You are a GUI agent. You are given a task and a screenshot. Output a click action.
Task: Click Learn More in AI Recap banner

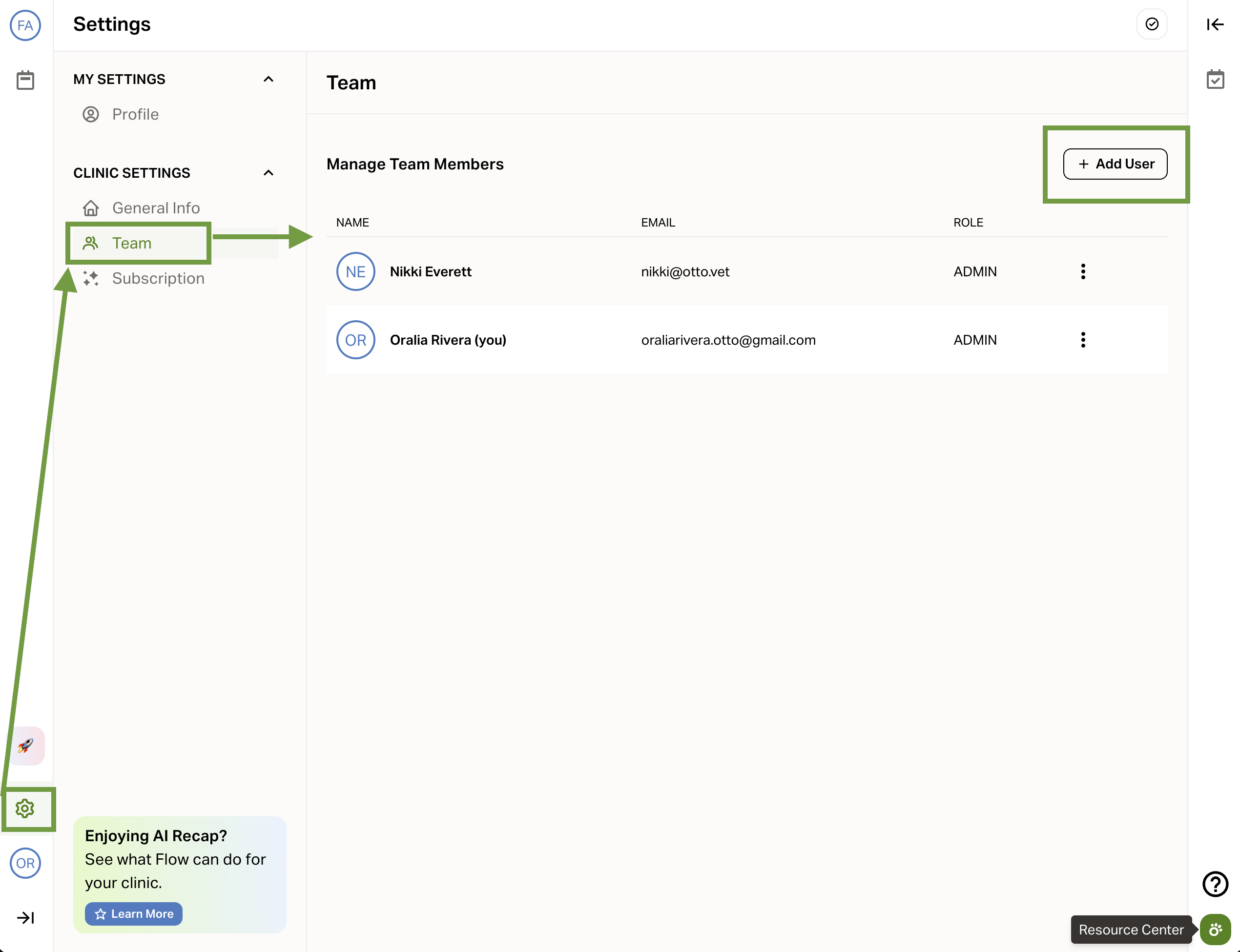134,914
